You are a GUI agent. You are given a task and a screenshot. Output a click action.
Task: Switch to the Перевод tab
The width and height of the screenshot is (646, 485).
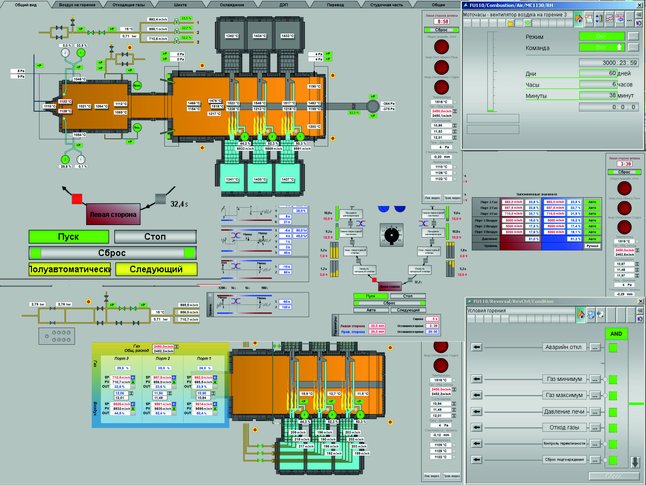tap(335, 5)
